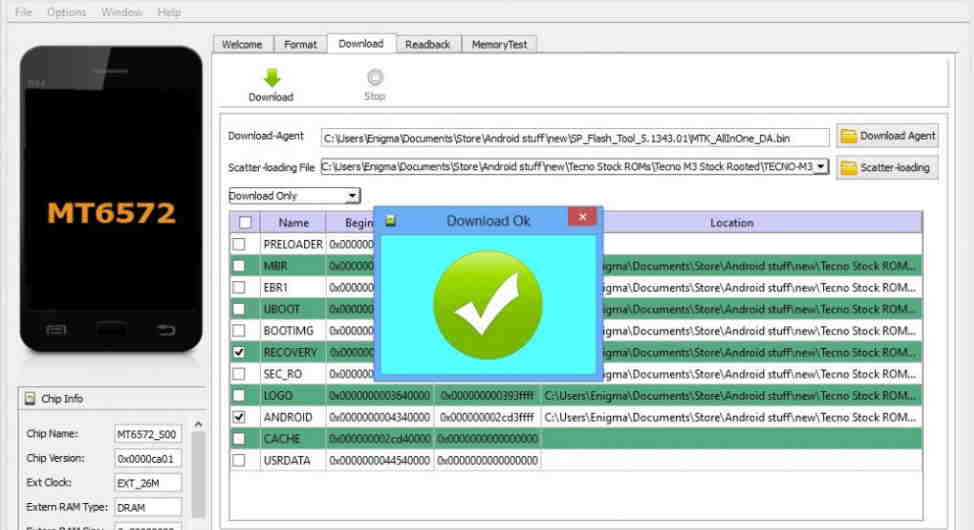Click the Download Agent folder button
Image resolution: width=974 pixels, height=530 pixels.
pyautogui.click(x=887, y=136)
